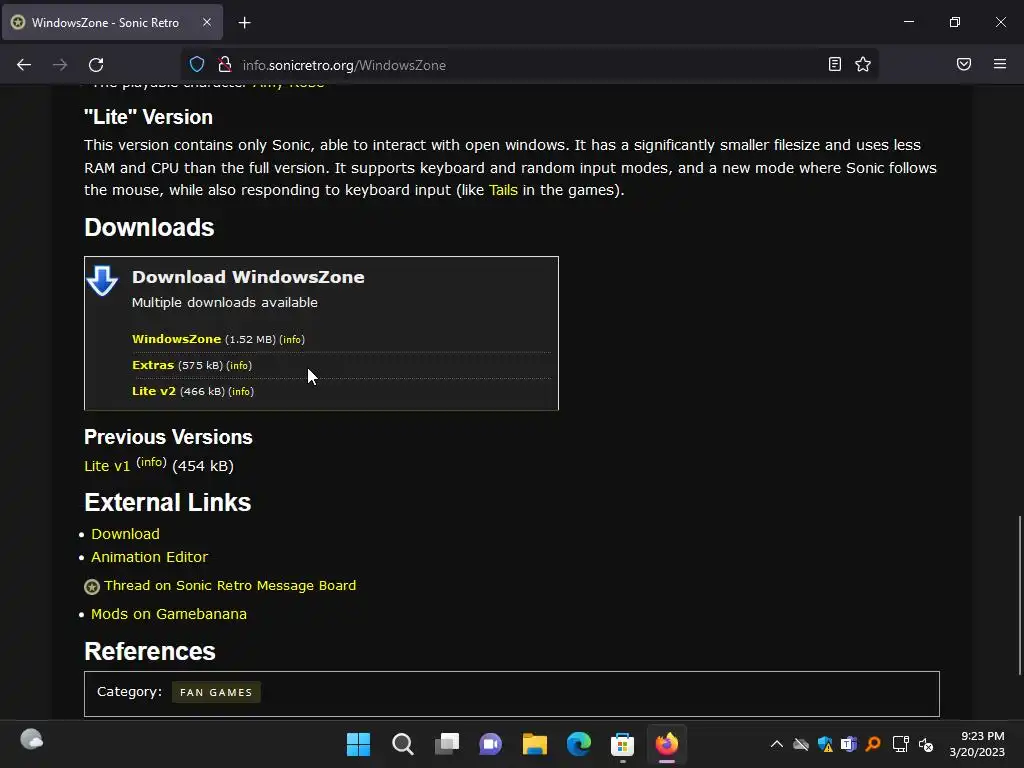Click the forward navigation arrow
Viewport: 1024px width, 768px height.
(59, 65)
